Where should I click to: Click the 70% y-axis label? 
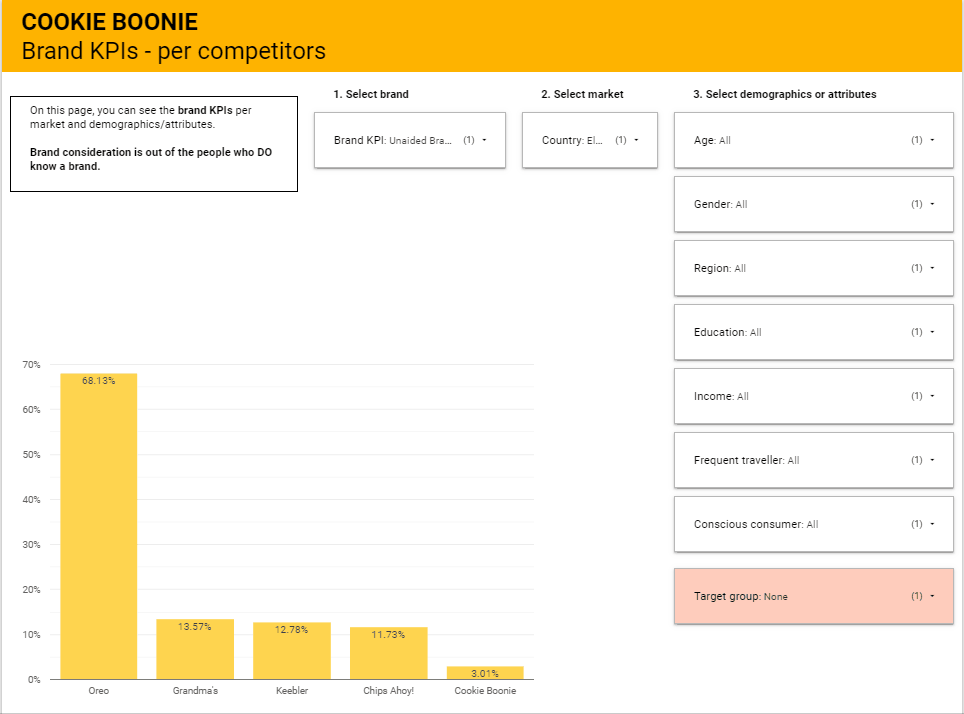[31, 365]
